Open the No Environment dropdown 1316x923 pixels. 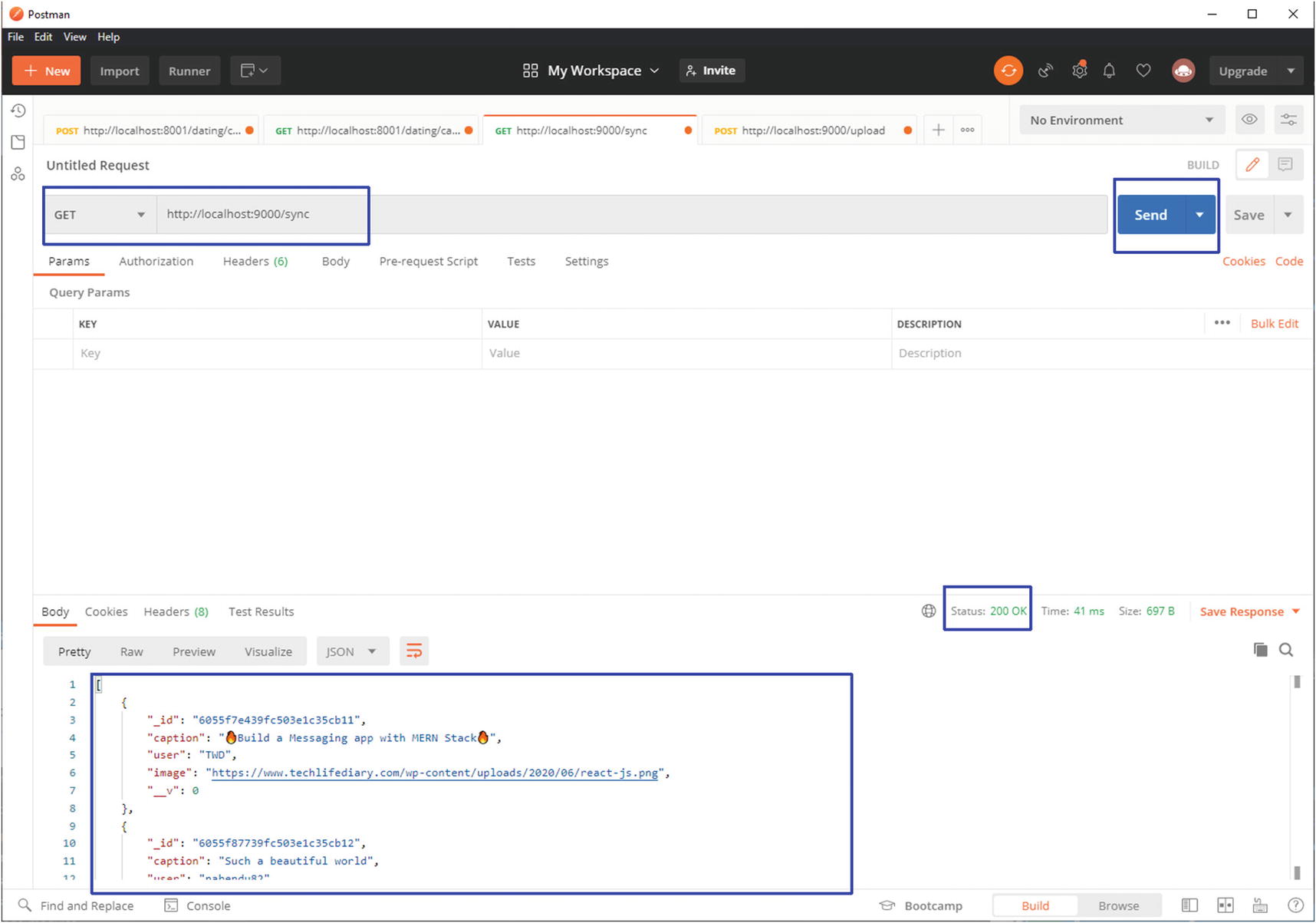pyautogui.click(x=1120, y=120)
